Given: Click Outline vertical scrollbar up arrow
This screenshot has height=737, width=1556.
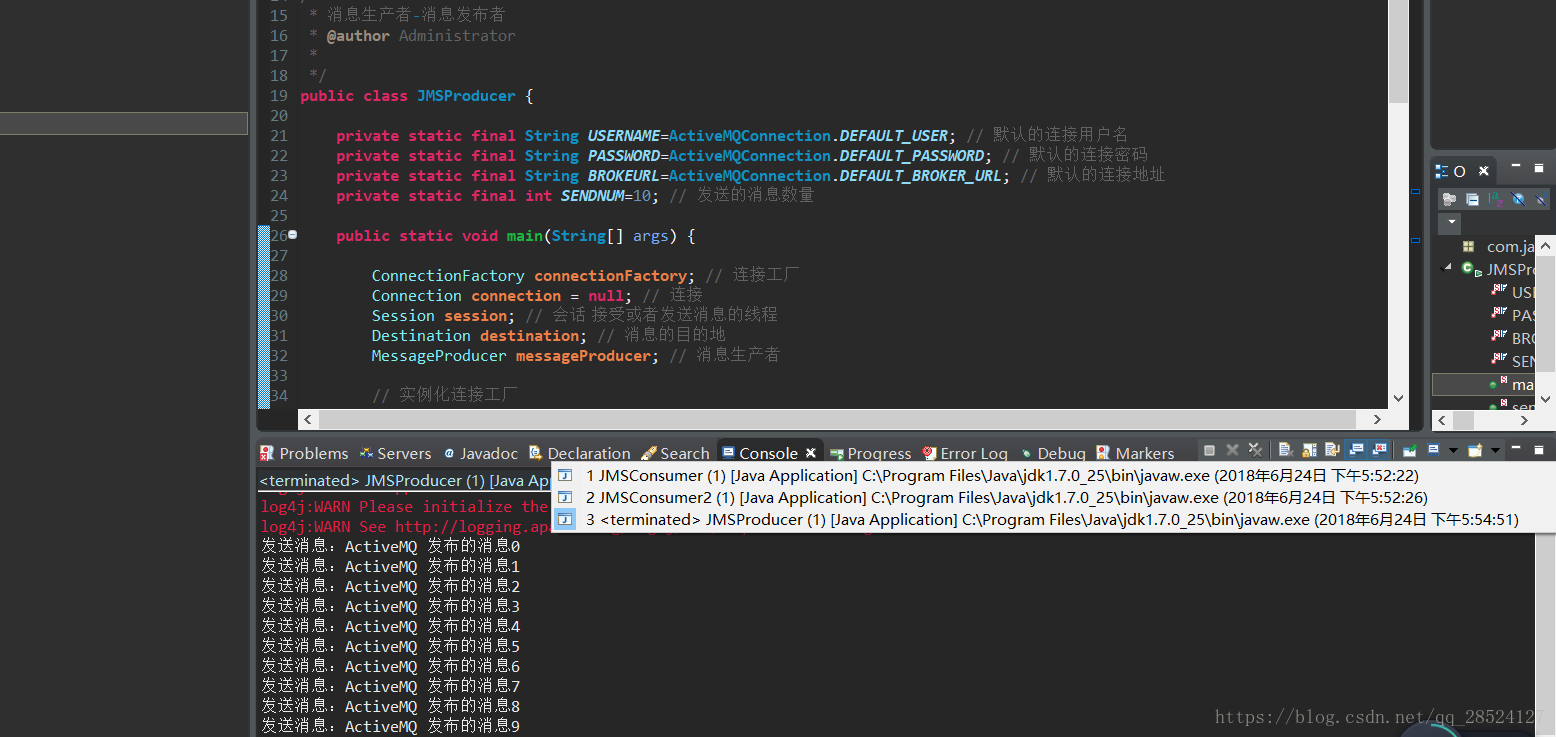Looking at the screenshot, I should [1545, 246].
